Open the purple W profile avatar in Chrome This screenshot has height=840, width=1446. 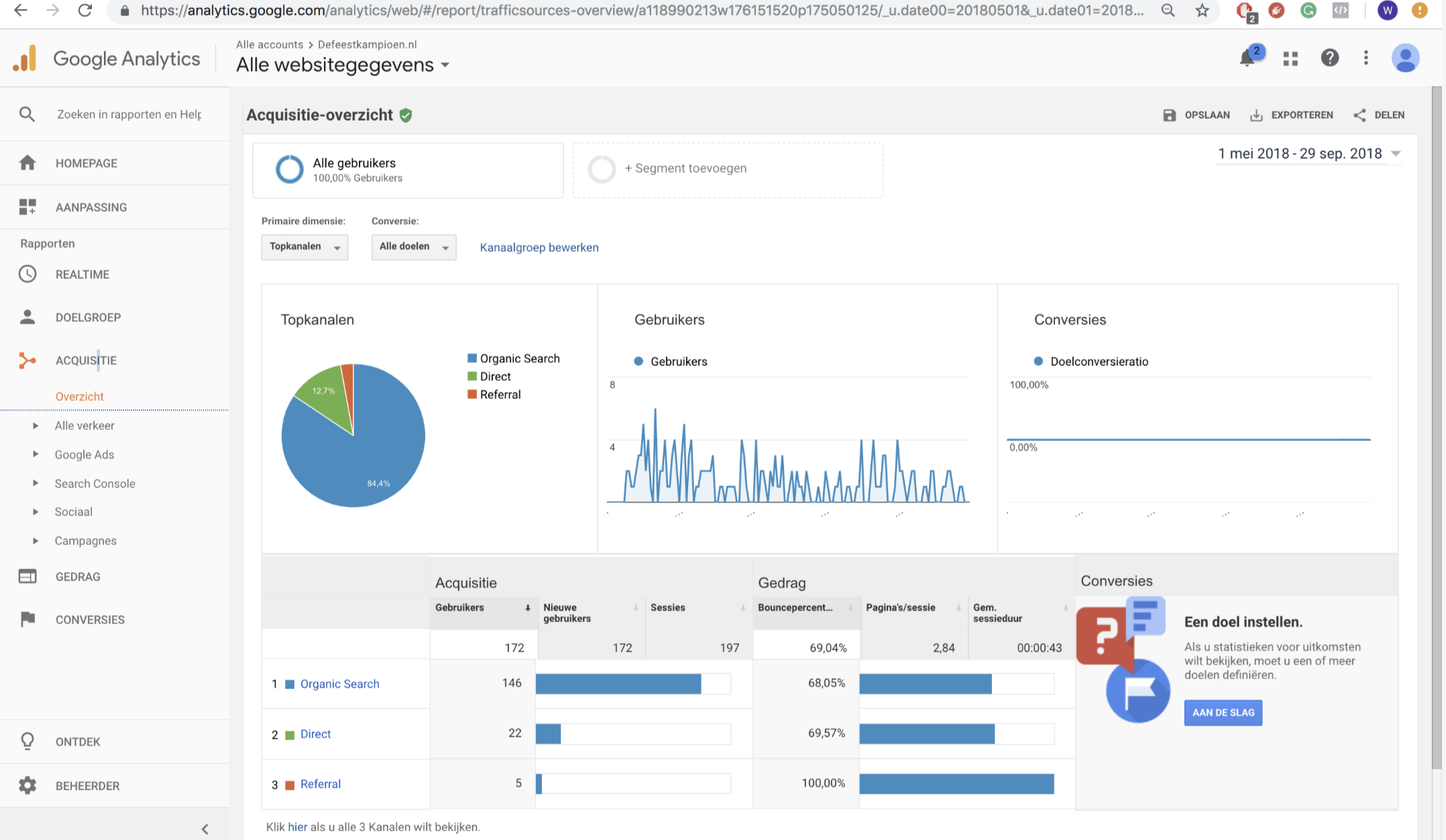point(1387,11)
